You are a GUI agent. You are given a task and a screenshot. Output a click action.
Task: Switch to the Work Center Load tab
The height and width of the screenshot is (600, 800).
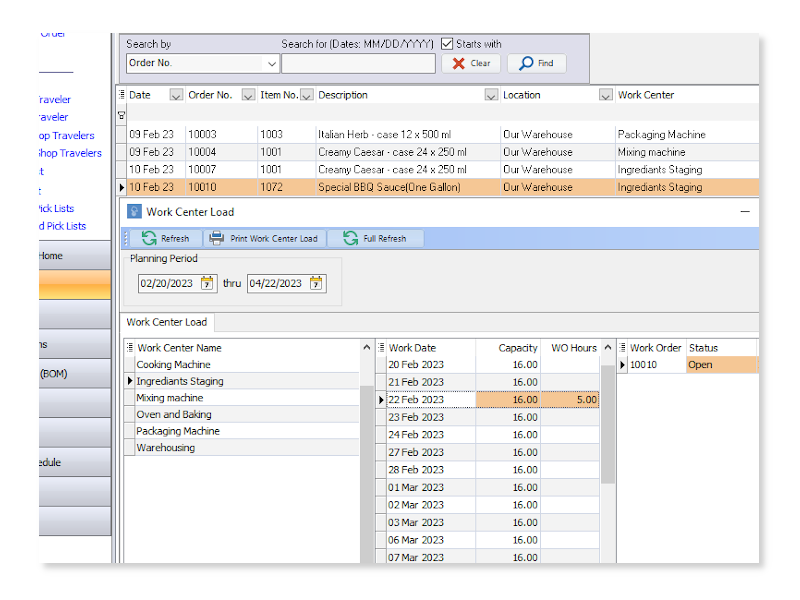[166, 322]
